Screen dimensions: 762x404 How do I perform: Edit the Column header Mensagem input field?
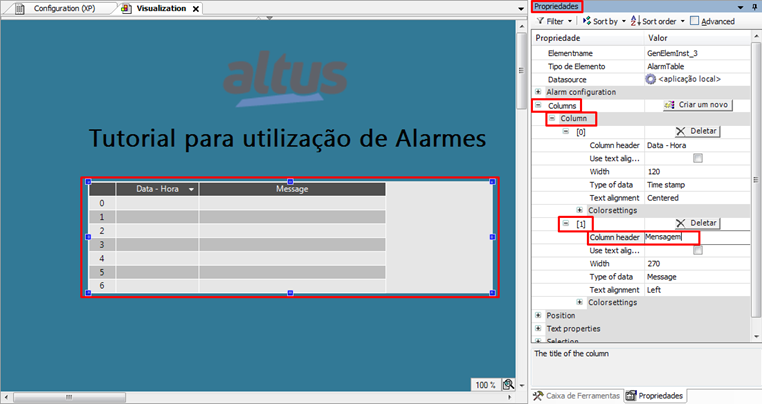click(x=697, y=237)
